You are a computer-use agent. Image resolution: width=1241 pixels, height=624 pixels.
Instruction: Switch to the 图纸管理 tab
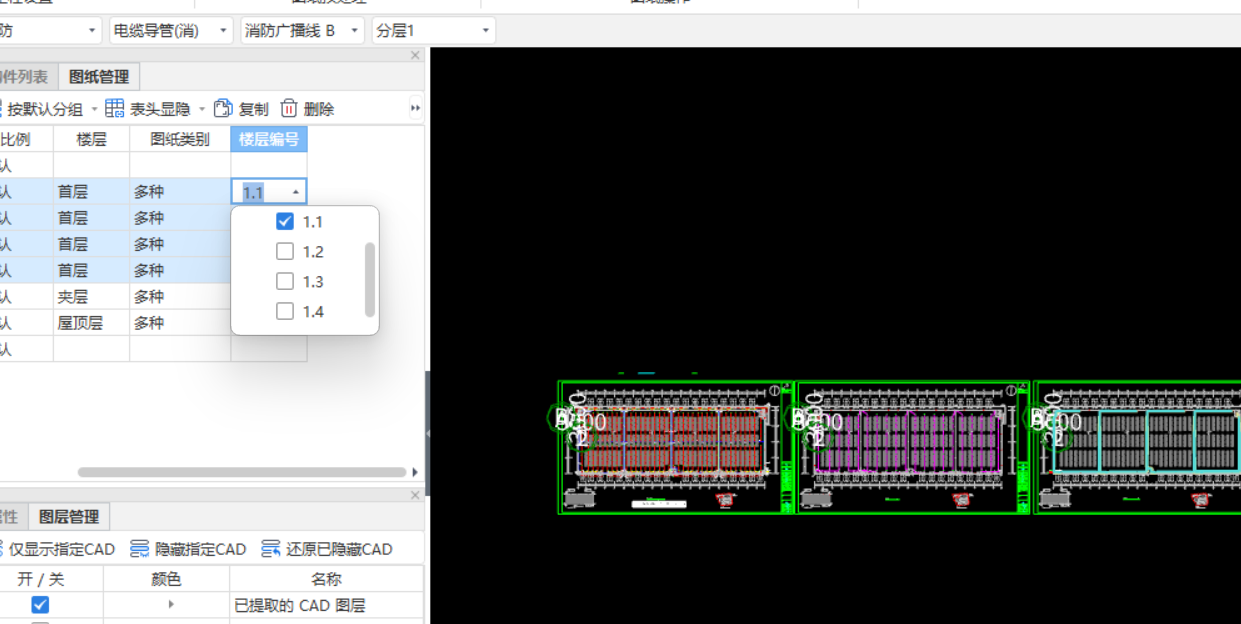click(99, 76)
